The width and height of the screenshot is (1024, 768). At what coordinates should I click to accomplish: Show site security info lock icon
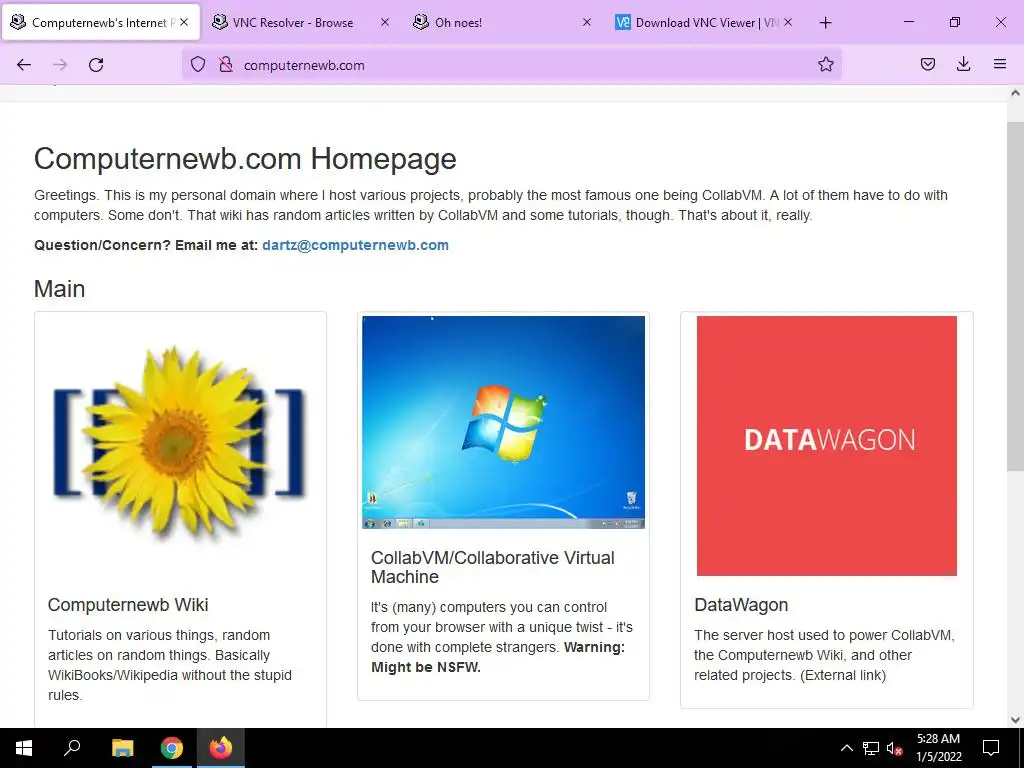[x=226, y=65]
